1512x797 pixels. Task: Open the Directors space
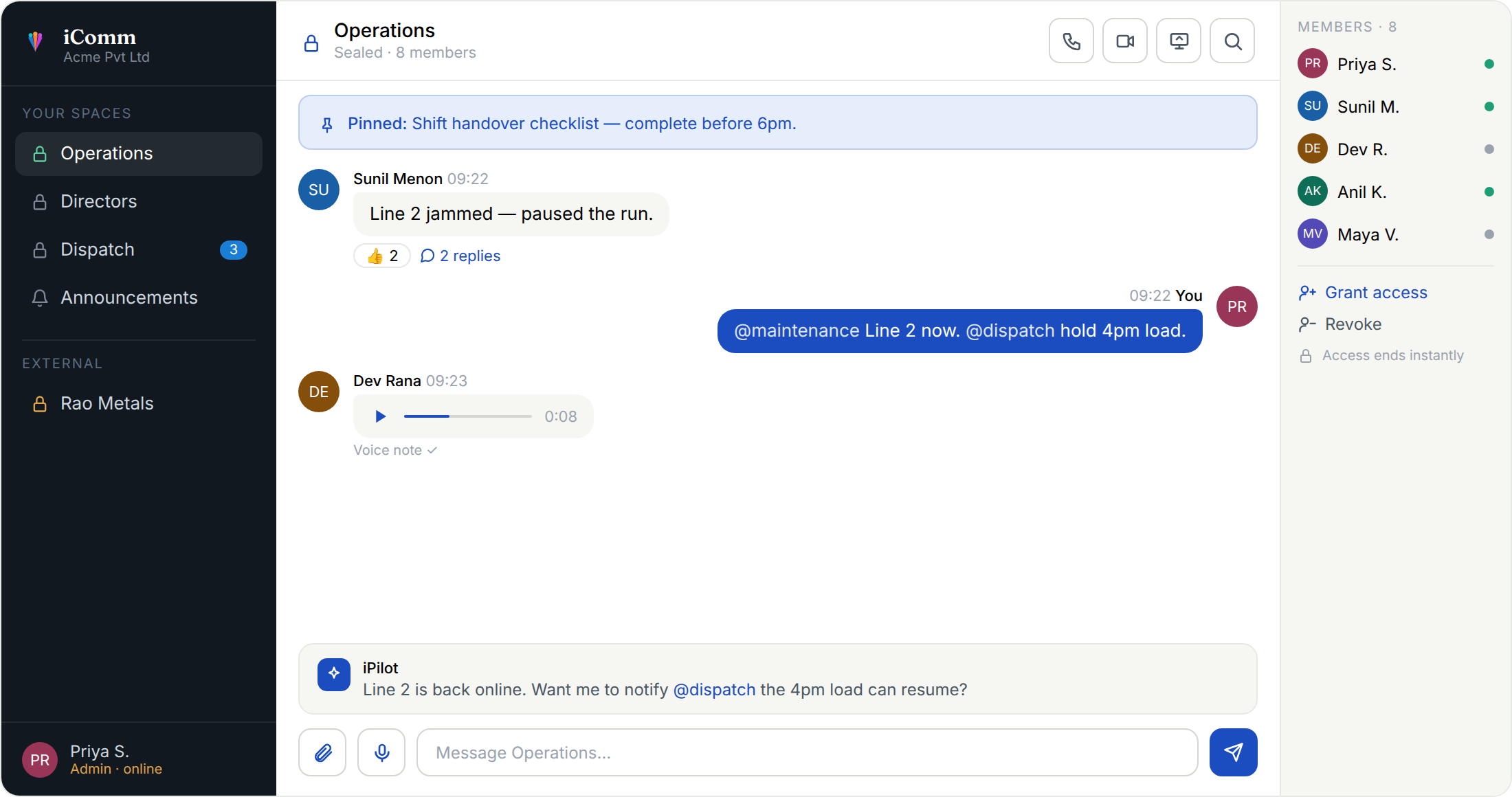pos(139,202)
